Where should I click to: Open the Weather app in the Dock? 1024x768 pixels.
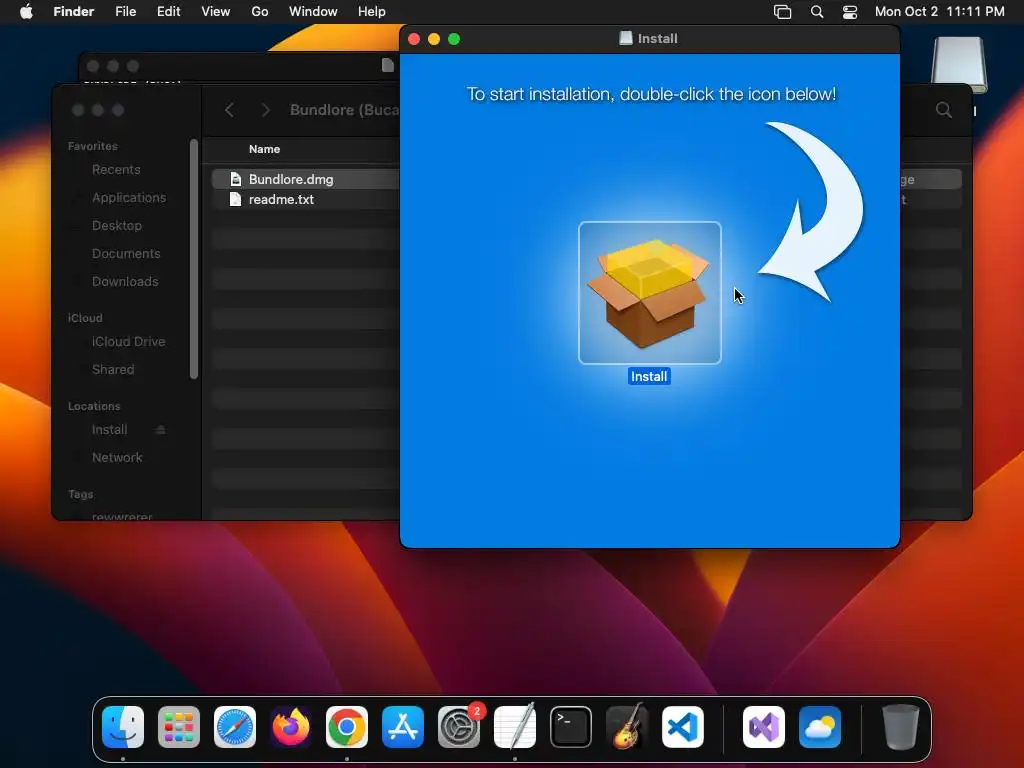[820, 727]
